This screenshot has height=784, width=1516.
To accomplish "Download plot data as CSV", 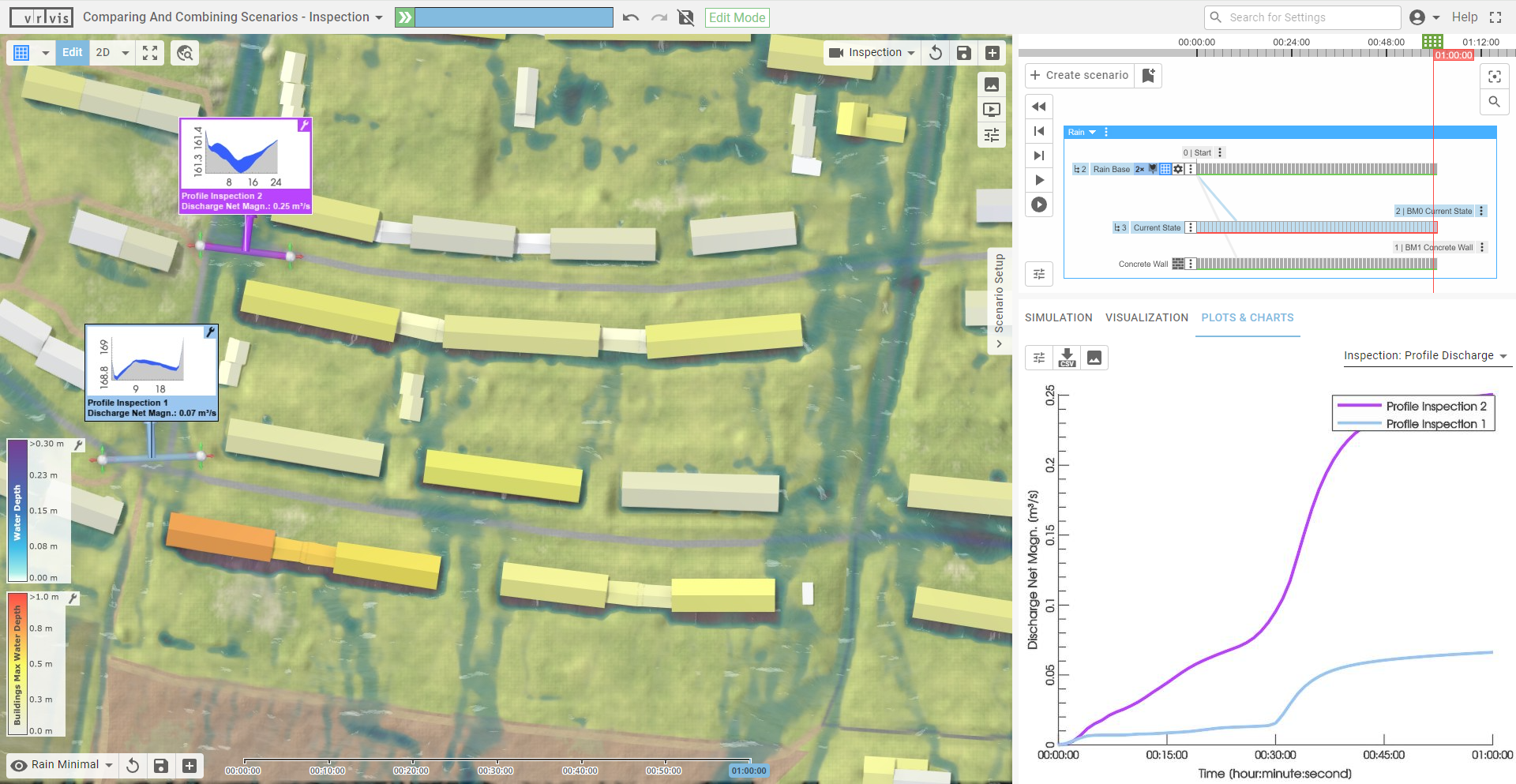I will (x=1067, y=358).
